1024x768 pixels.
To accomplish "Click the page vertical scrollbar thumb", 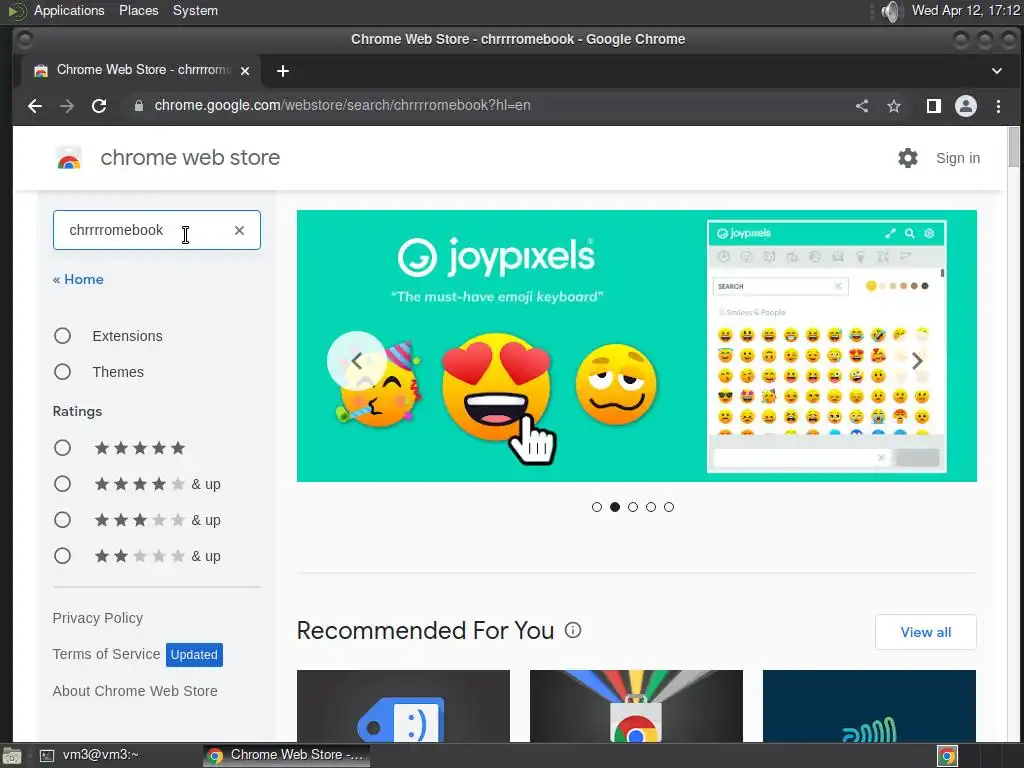I will [1014, 147].
